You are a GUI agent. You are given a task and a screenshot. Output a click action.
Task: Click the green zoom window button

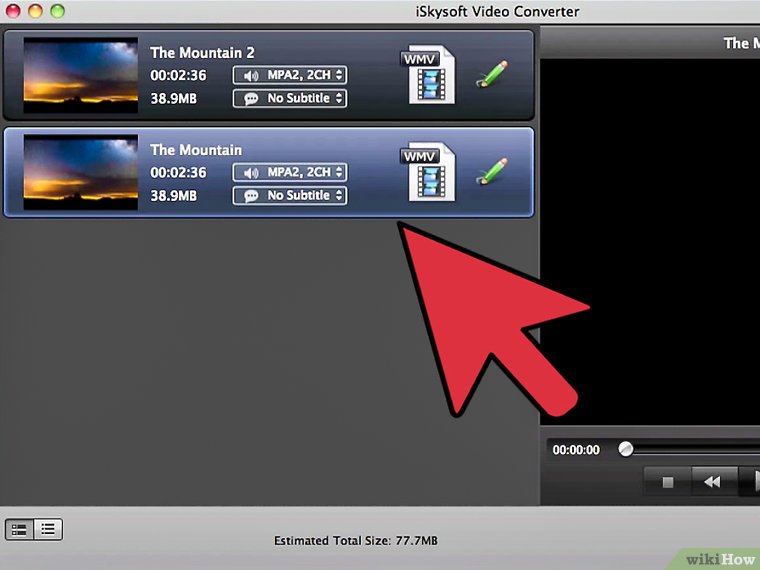(x=58, y=11)
